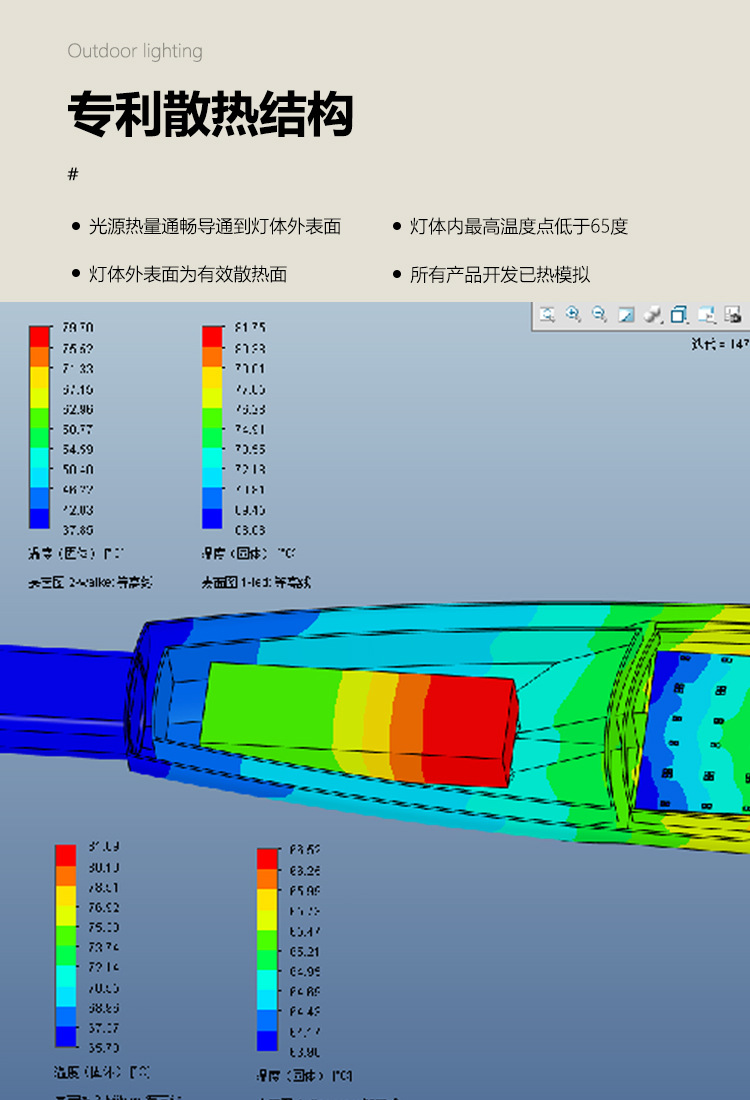Click the zoom in magnifier icon

[x=573, y=314]
